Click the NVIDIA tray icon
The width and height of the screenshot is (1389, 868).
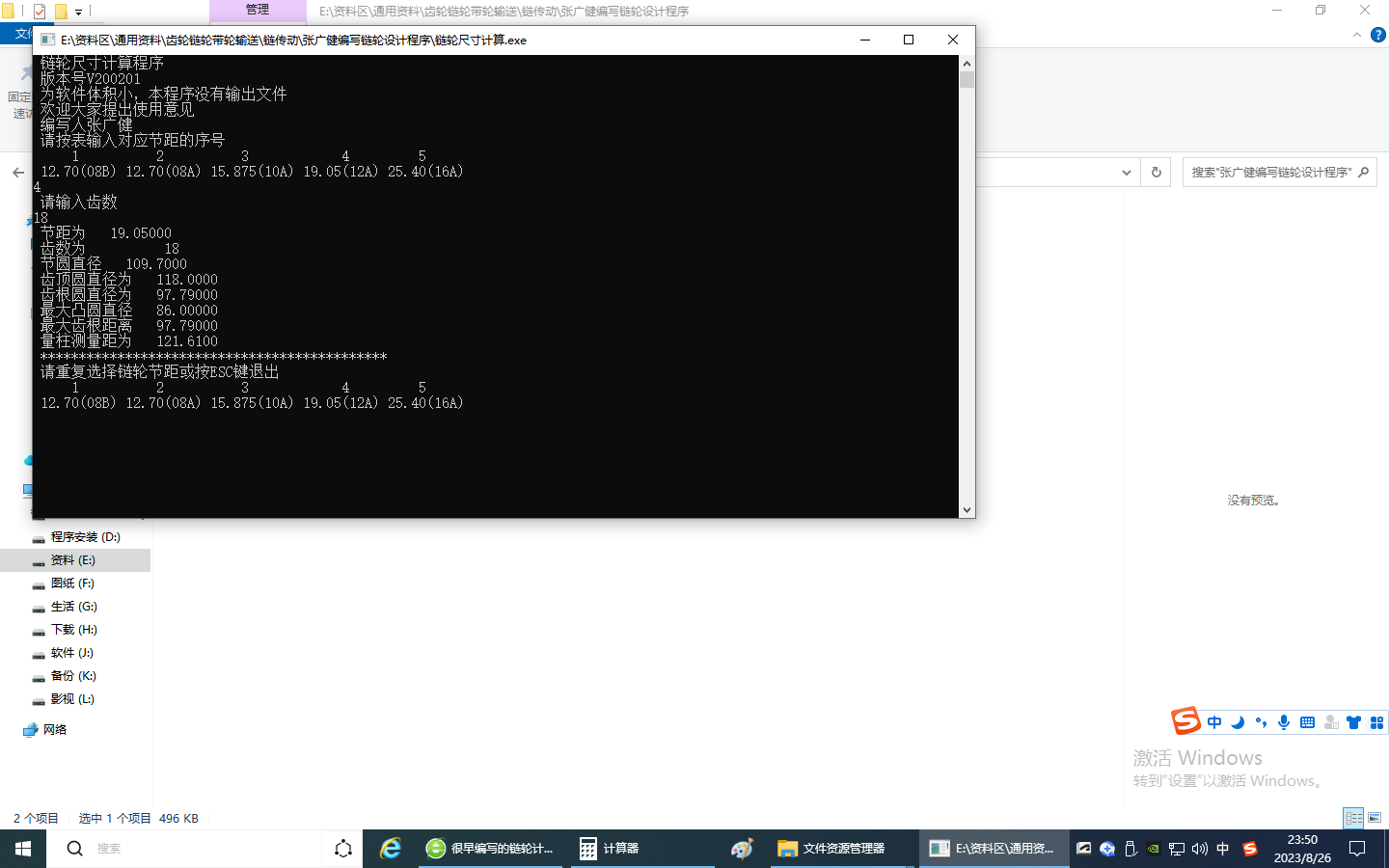1153,849
